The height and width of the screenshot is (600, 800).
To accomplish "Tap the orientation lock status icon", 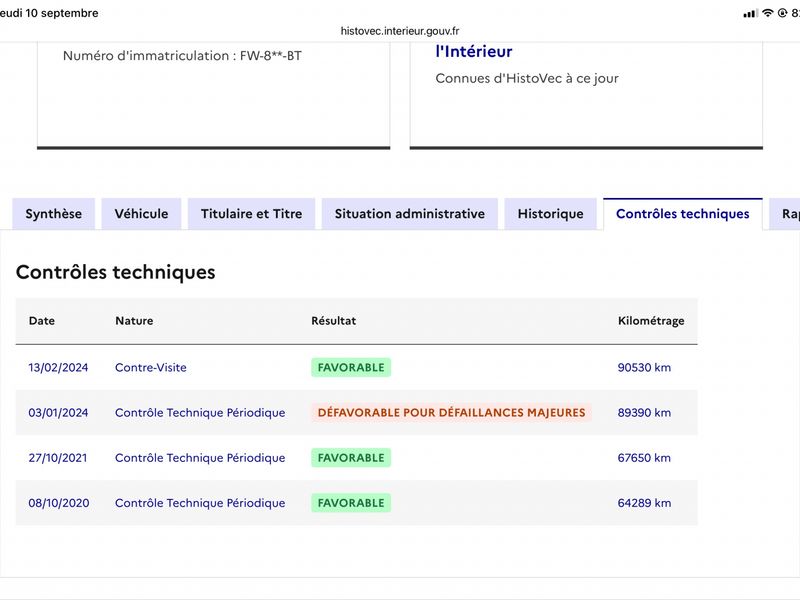I will click(x=782, y=13).
